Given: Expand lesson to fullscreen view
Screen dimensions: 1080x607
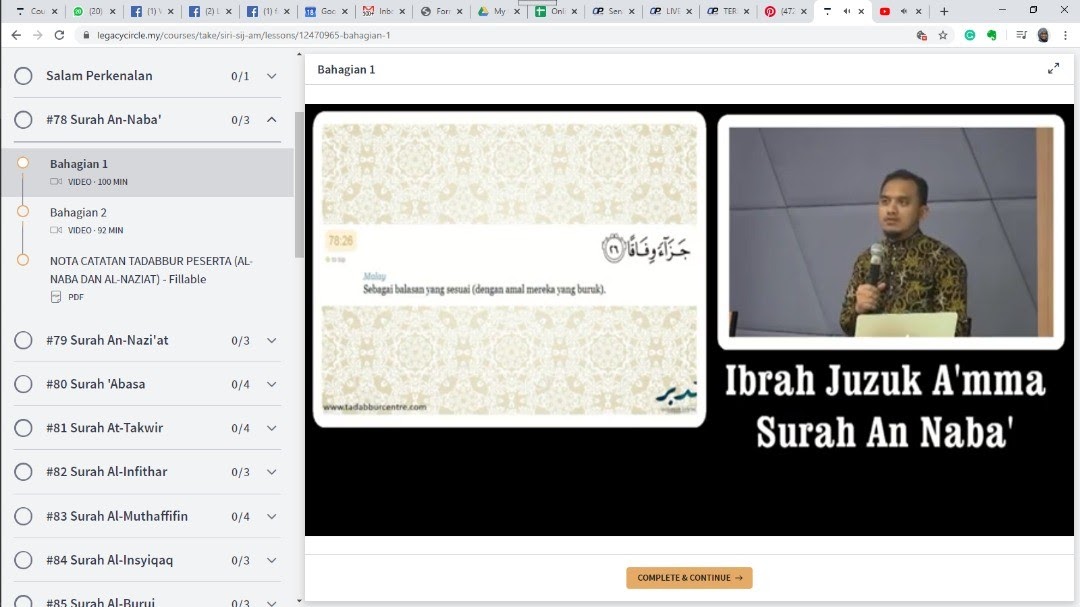Looking at the screenshot, I should [1053, 68].
